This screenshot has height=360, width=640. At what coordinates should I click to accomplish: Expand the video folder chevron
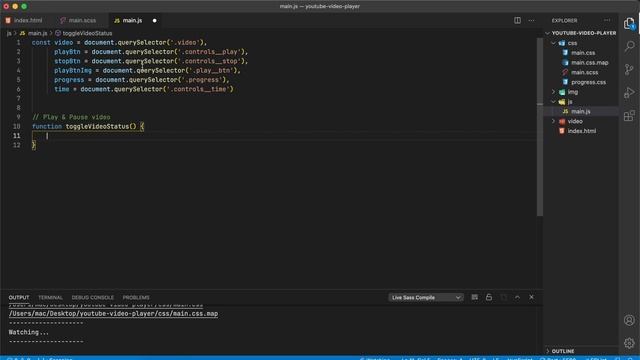pos(553,121)
